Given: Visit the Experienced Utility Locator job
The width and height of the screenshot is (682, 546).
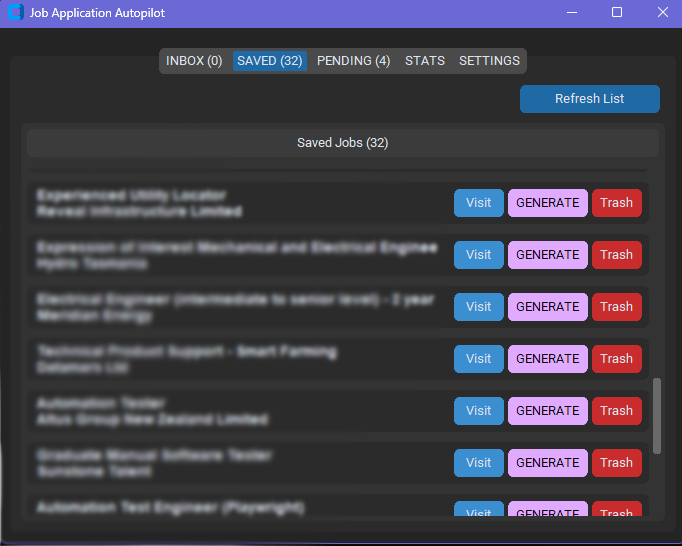Looking at the screenshot, I should (x=479, y=203).
